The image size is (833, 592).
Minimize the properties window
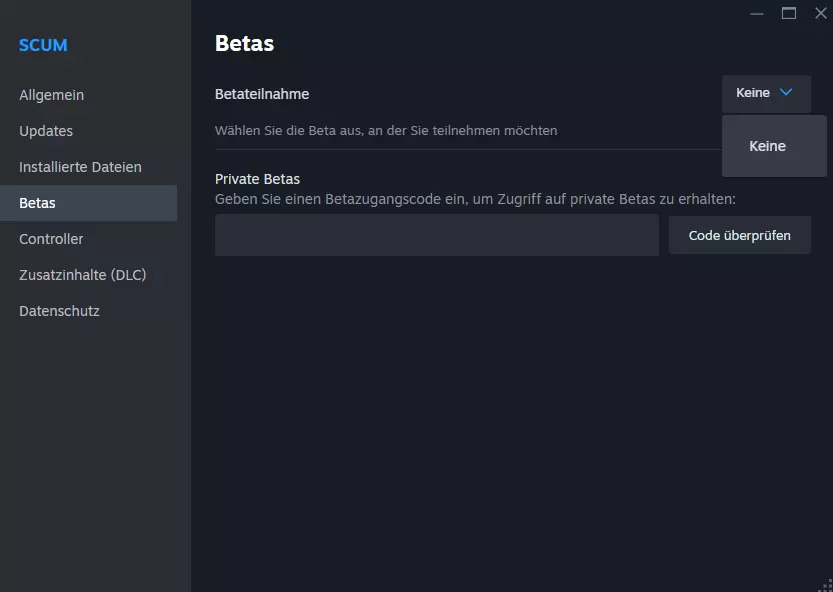pyautogui.click(x=757, y=13)
